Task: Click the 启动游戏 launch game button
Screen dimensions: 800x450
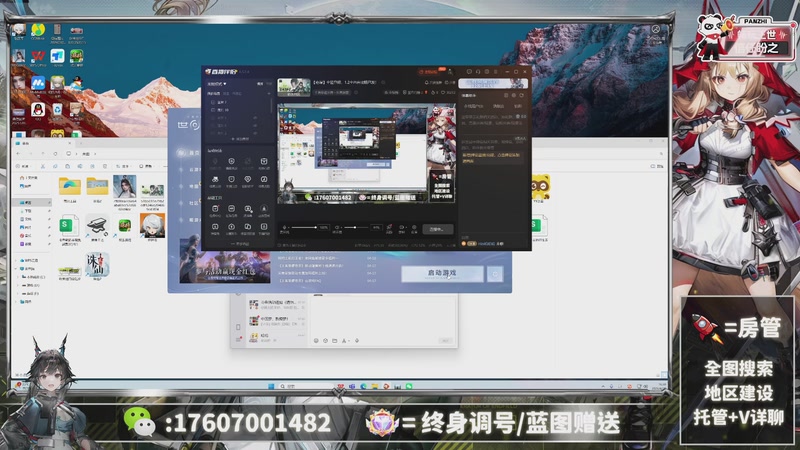Action: [441, 273]
